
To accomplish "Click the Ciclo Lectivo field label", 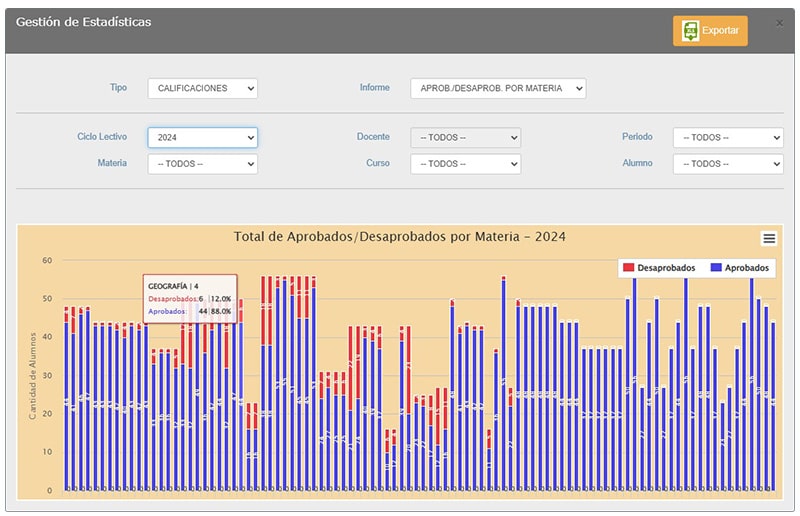I will (102, 136).
